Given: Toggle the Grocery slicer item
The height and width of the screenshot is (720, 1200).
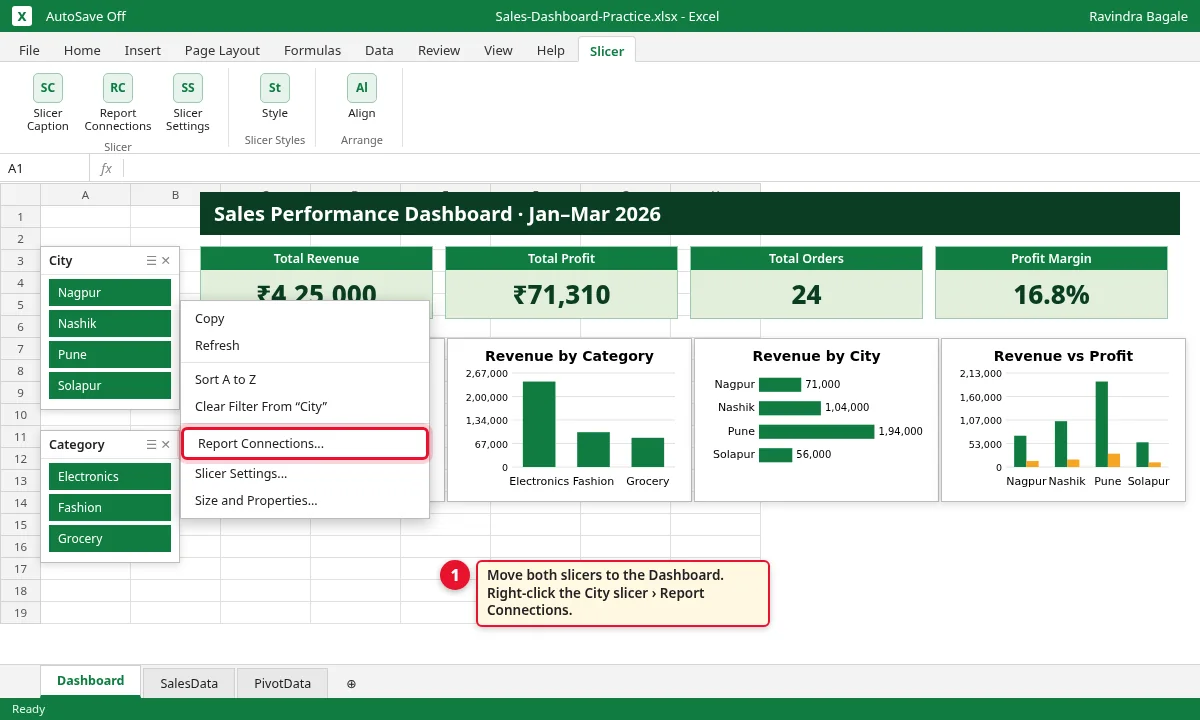Looking at the screenshot, I should pos(110,539).
